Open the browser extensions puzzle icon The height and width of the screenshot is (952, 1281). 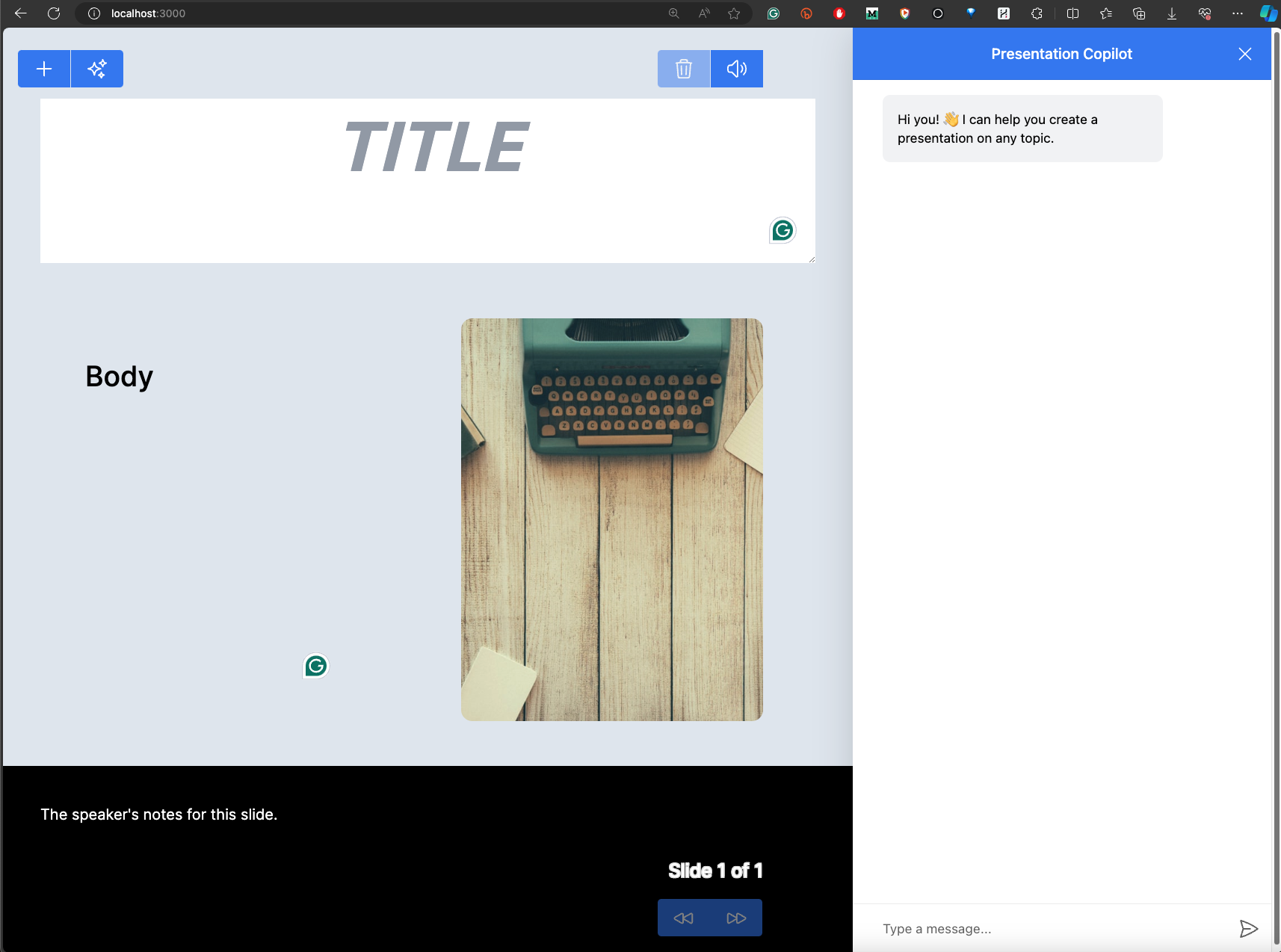1037,13
